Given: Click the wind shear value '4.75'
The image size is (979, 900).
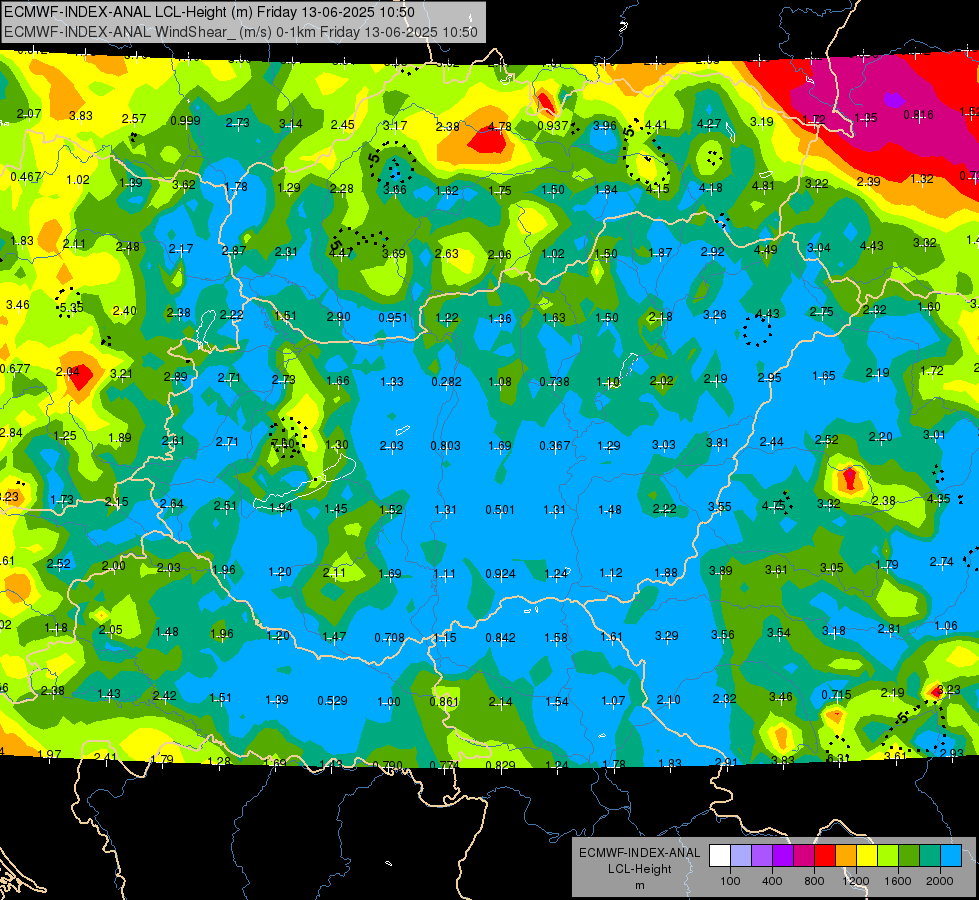Looking at the screenshot, I should coord(774,506).
